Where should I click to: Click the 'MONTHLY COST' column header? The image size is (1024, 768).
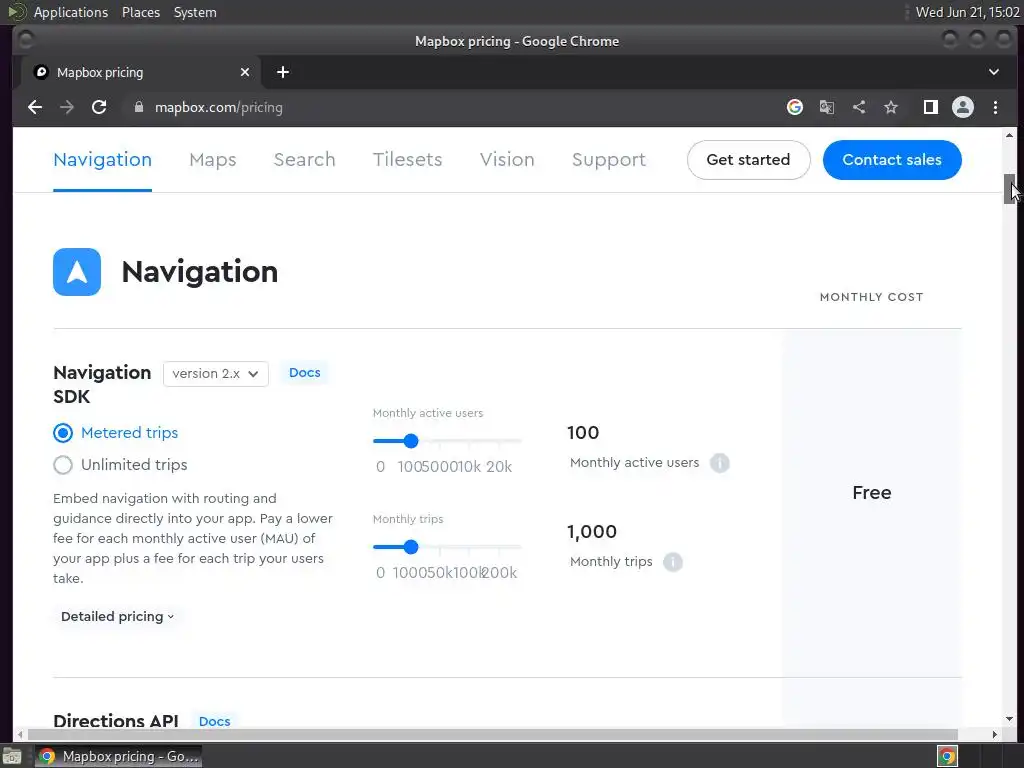tap(872, 297)
